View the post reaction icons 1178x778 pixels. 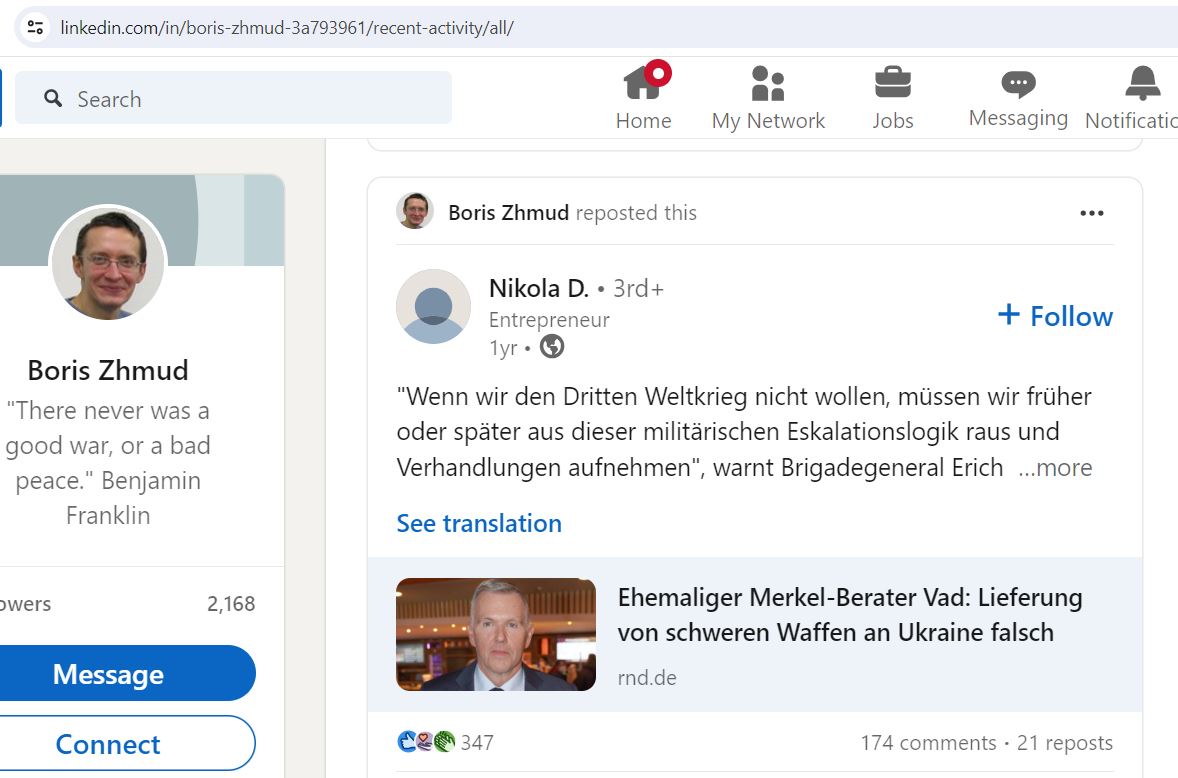(426, 742)
